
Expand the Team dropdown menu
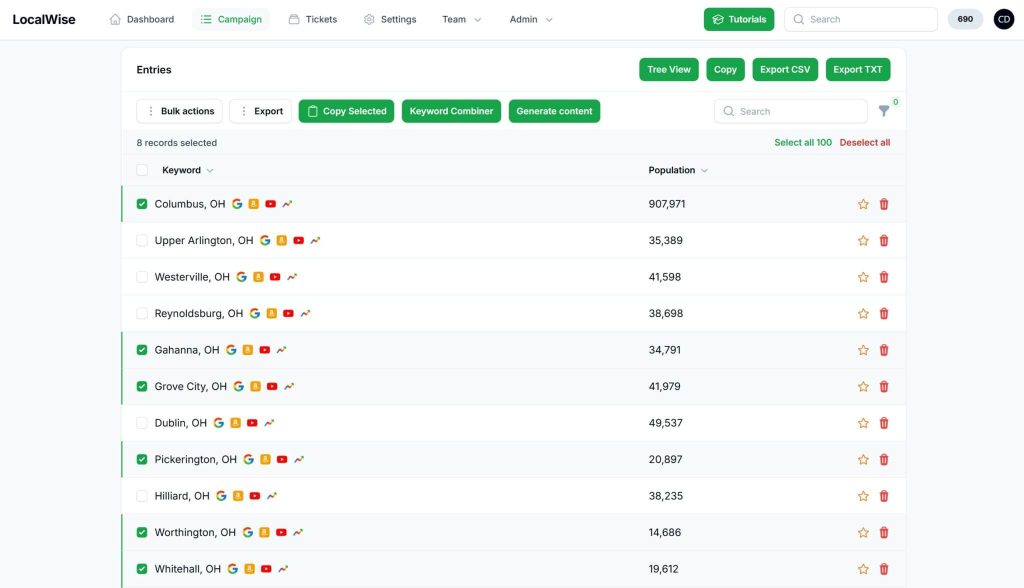[x=462, y=19]
